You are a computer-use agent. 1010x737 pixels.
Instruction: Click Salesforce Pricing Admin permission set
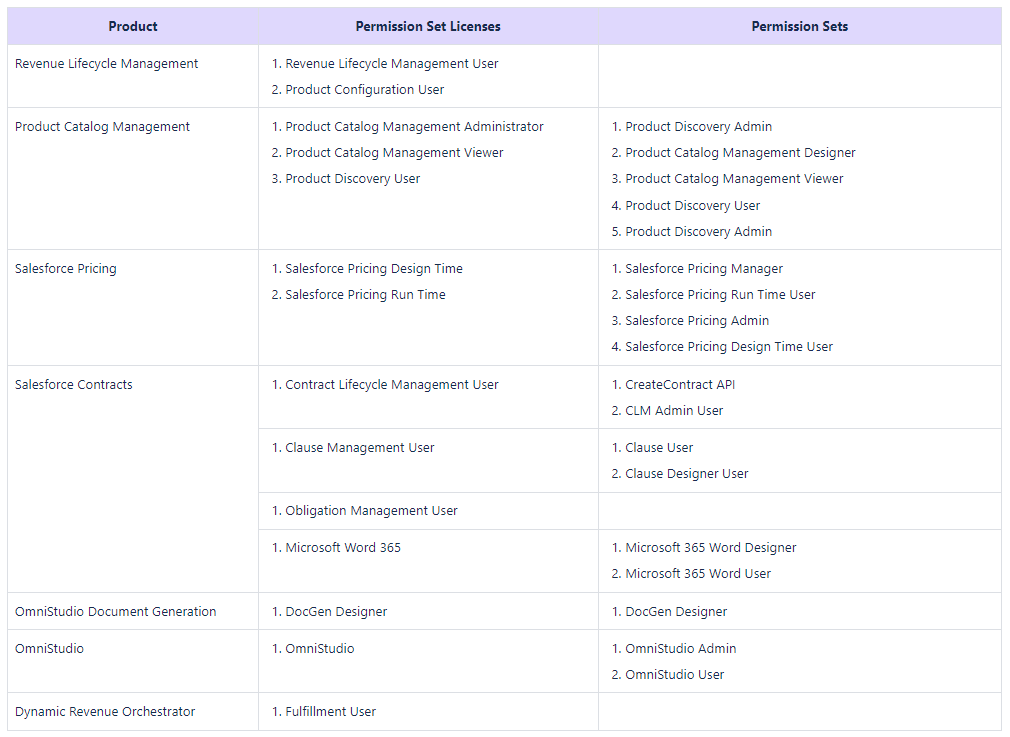tap(697, 320)
